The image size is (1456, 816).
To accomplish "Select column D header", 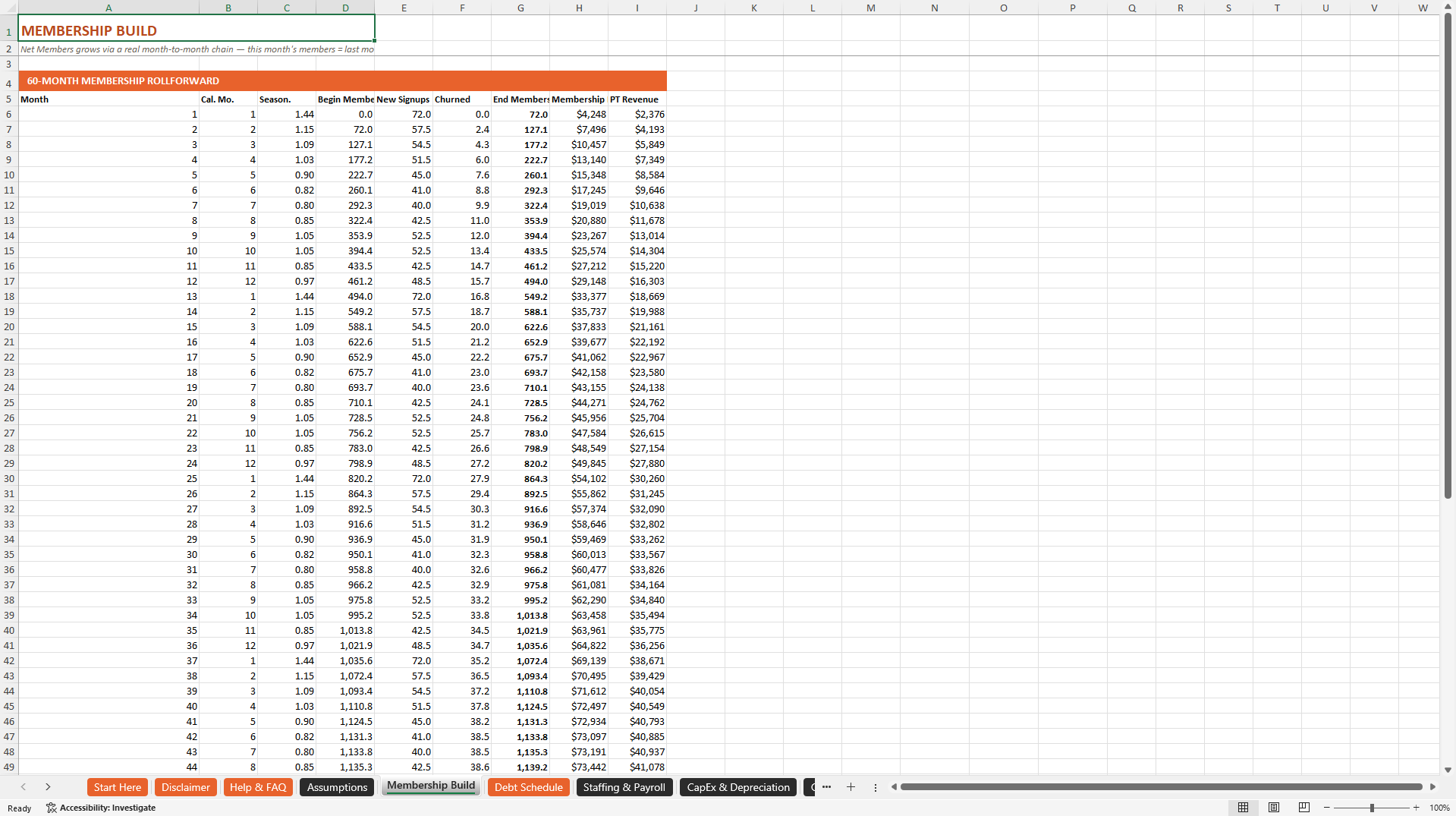I will pos(345,8).
